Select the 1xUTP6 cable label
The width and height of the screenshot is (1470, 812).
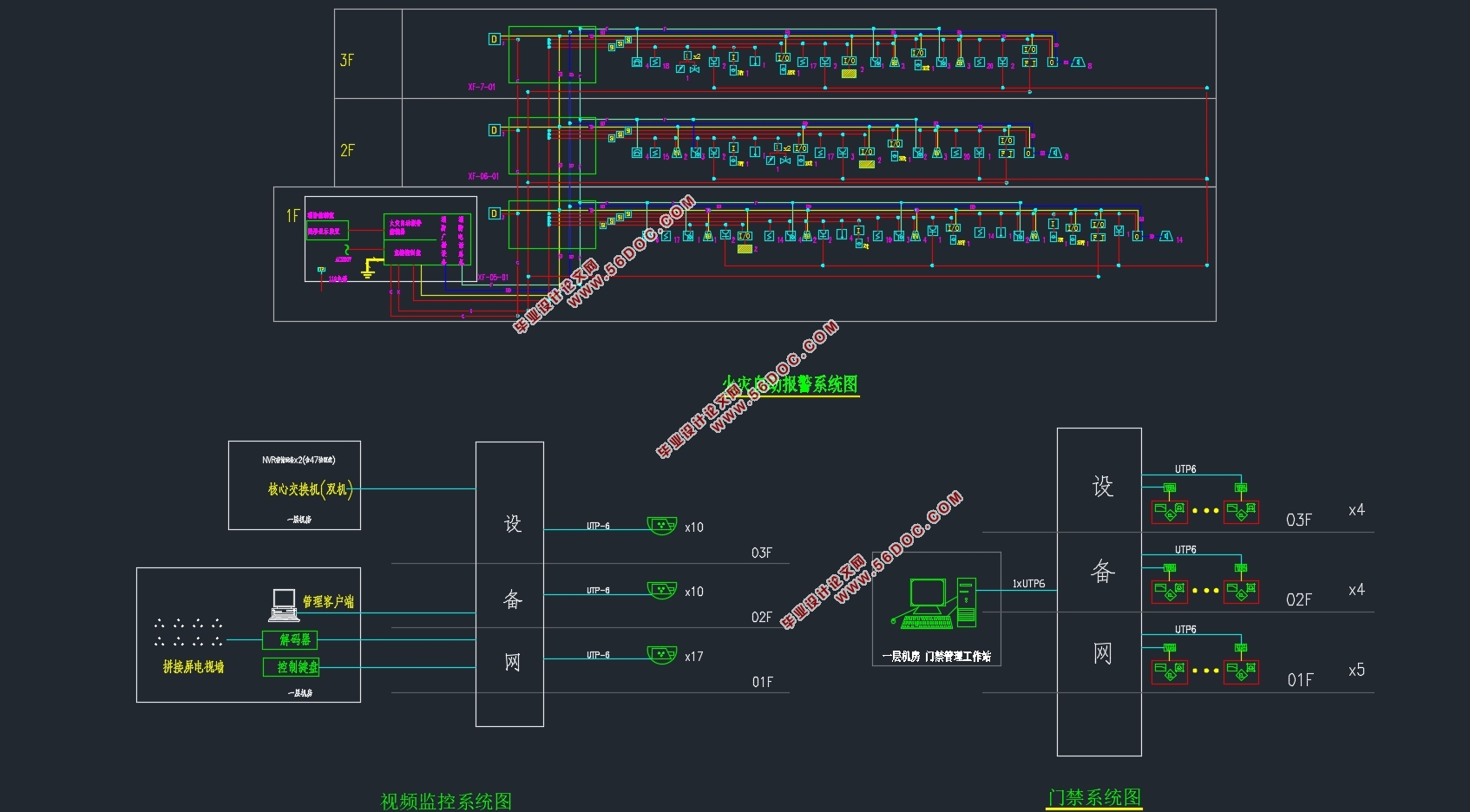pyautogui.click(x=1028, y=584)
